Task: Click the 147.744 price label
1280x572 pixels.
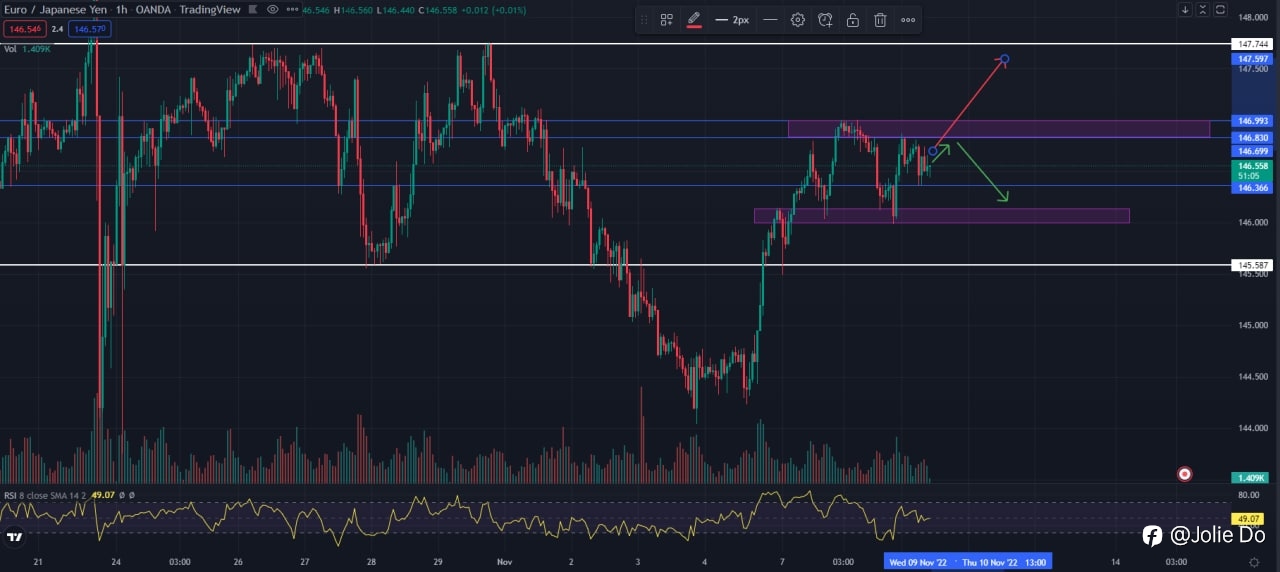Action: (x=1253, y=44)
